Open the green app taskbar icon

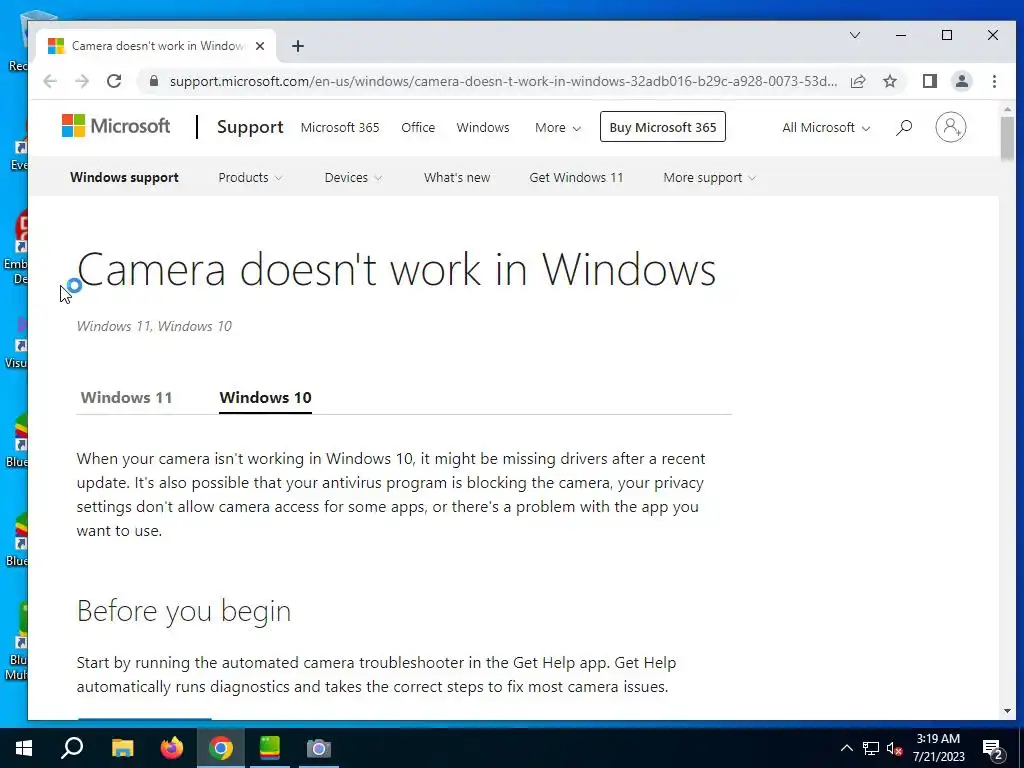pos(270,748)
